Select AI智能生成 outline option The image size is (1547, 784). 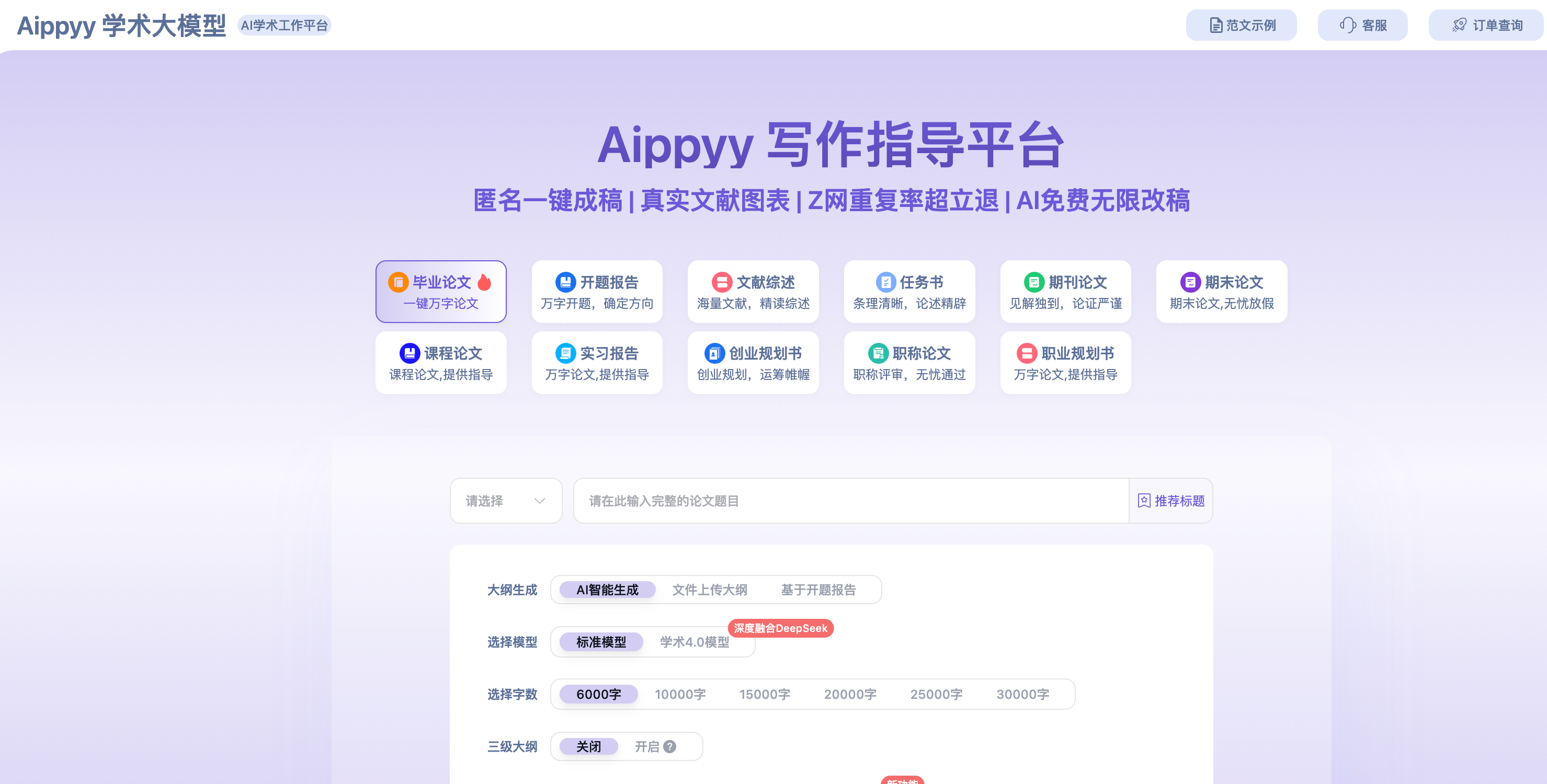(607, 590)
